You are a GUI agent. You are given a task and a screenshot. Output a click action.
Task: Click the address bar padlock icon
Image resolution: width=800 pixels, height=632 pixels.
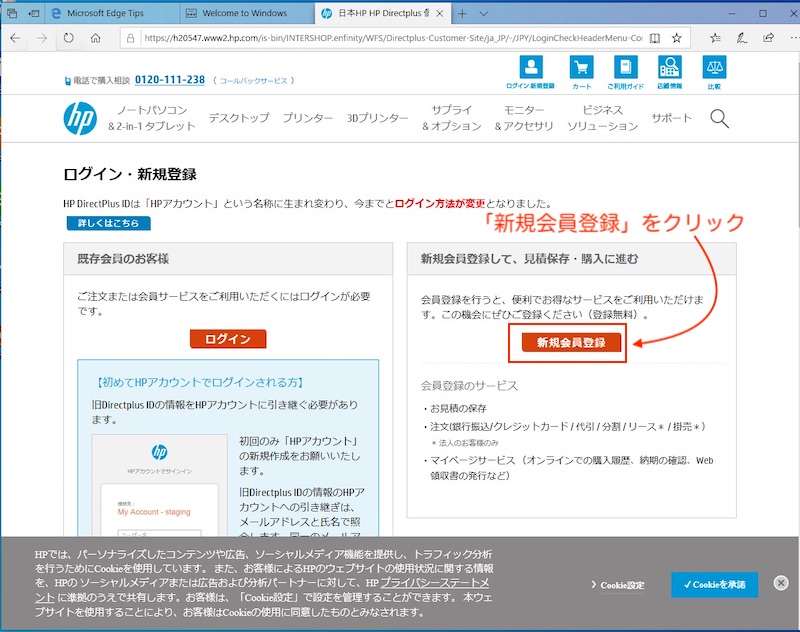point(131,38)
